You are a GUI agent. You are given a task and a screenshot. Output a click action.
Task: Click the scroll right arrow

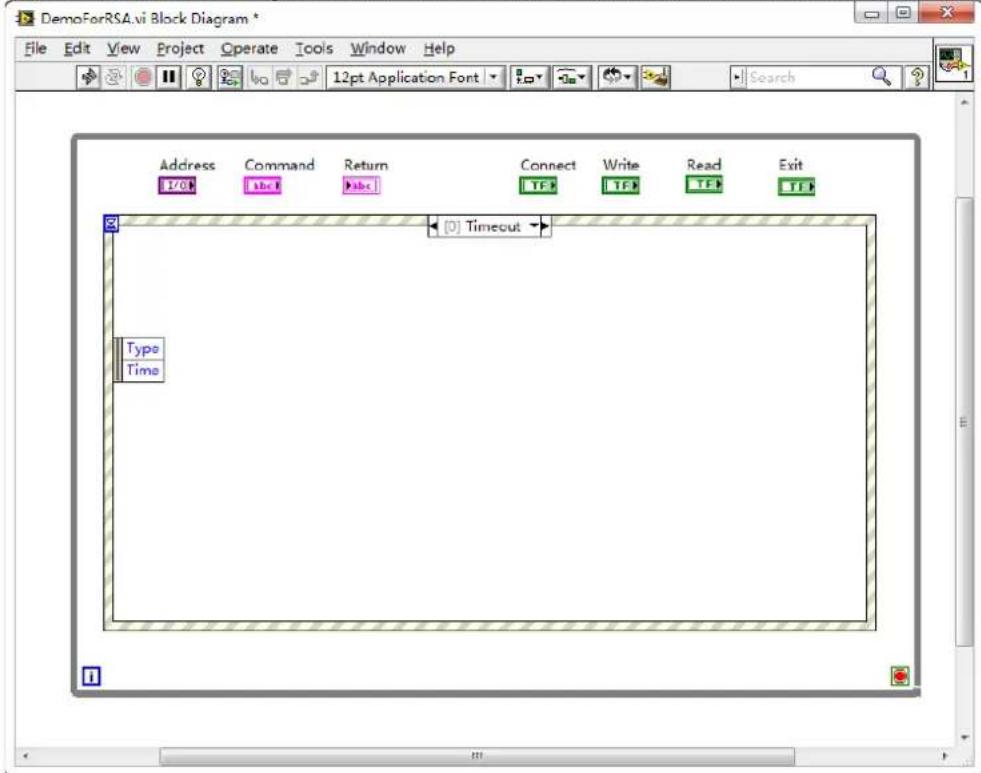point(945,756)
